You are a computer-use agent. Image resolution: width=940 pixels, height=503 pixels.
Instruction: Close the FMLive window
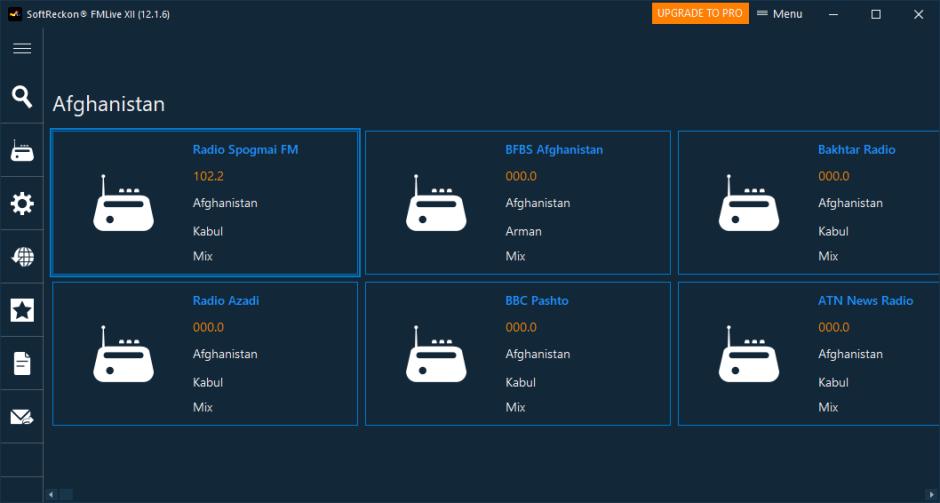(x=918, y=14)
